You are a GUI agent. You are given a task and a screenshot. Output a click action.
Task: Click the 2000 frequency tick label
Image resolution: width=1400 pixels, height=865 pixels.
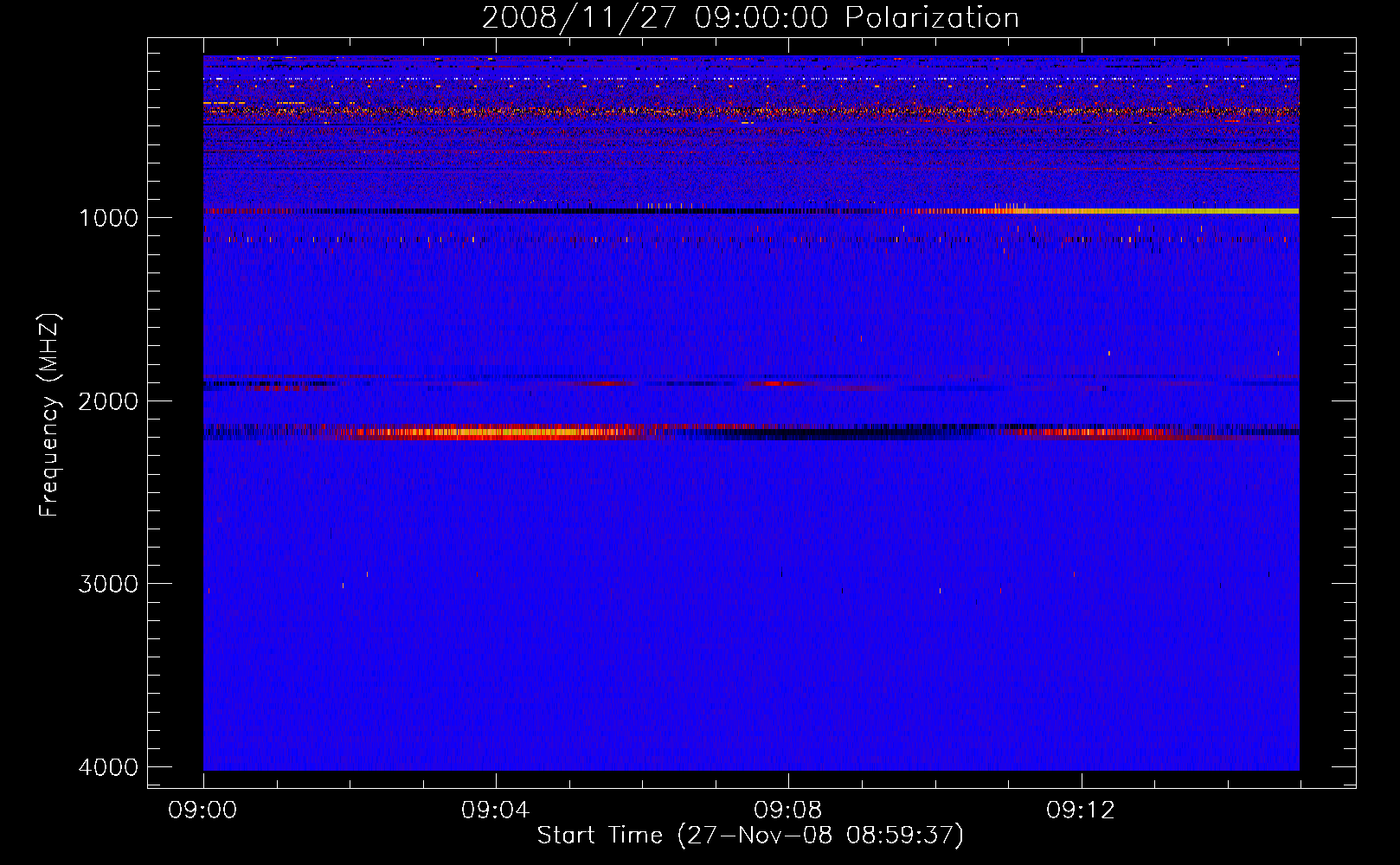click(x=108, y=400)
